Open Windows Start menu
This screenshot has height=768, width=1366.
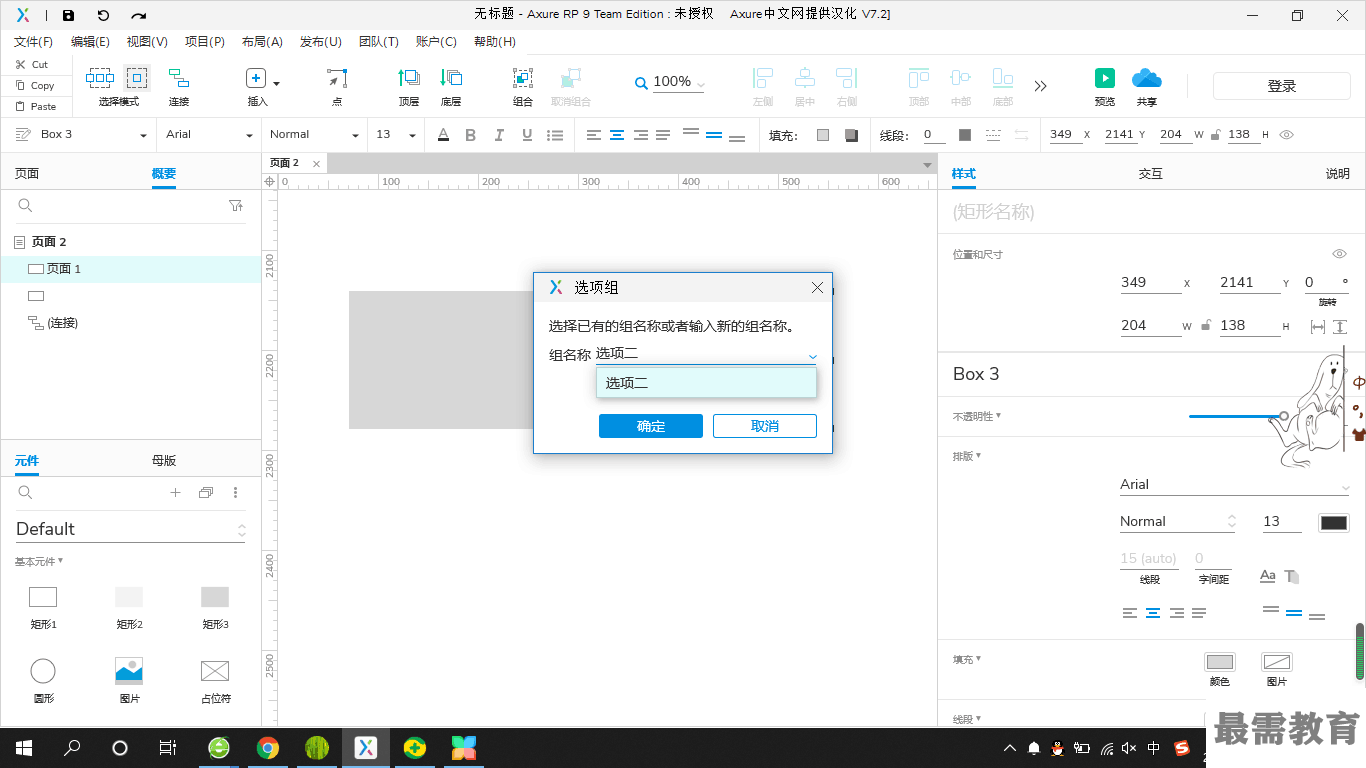tap(23, 747)
